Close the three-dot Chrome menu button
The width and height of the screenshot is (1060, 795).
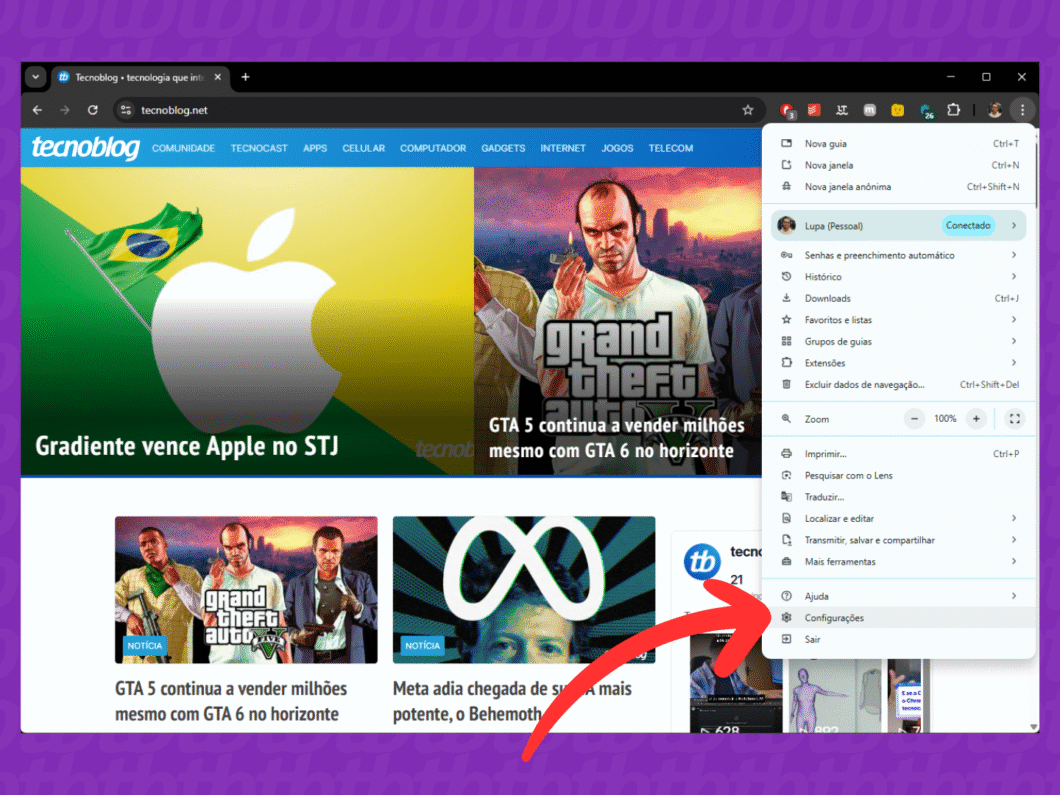pyautogui.click(x=1022, y=110)
